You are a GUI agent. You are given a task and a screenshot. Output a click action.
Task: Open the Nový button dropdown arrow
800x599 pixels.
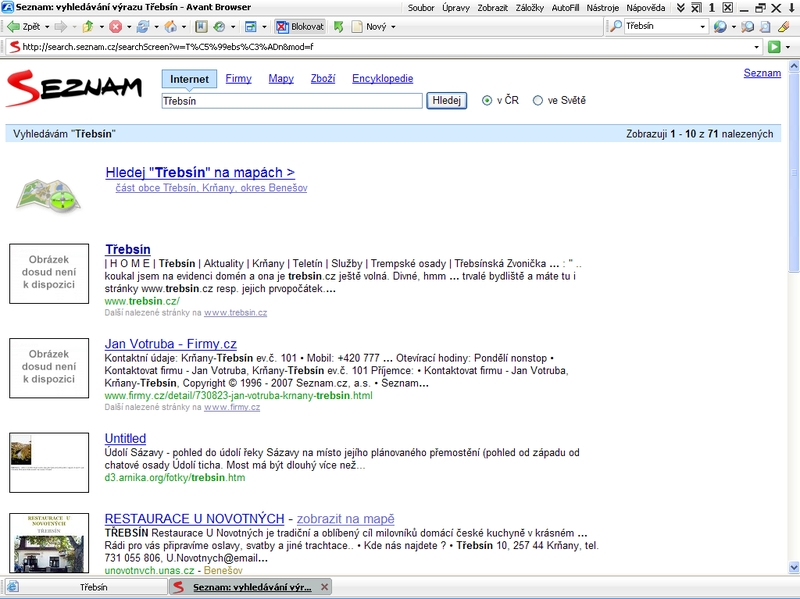393,27
